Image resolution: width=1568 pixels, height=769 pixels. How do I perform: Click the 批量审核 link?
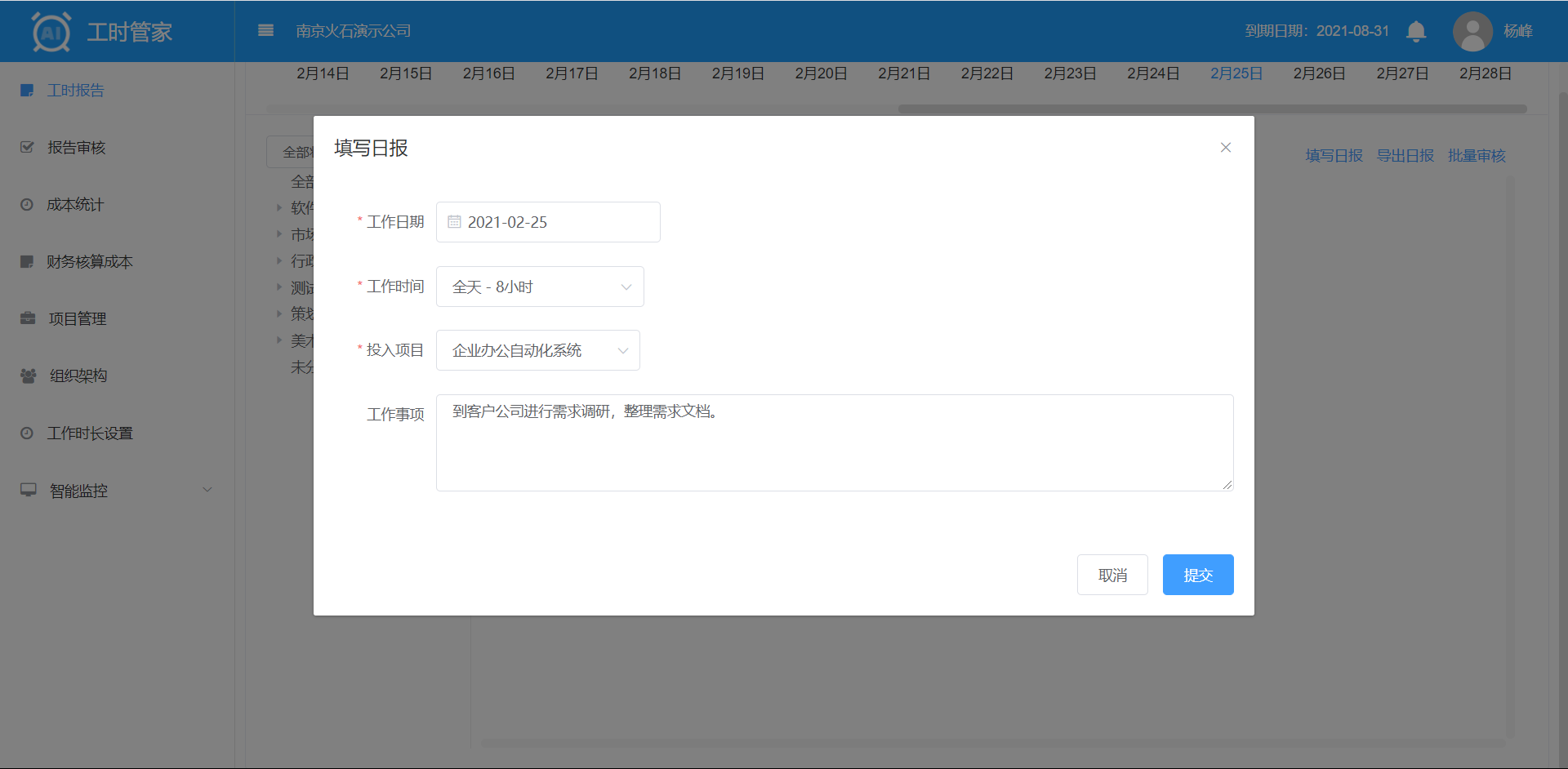(x=1476, y=156)
